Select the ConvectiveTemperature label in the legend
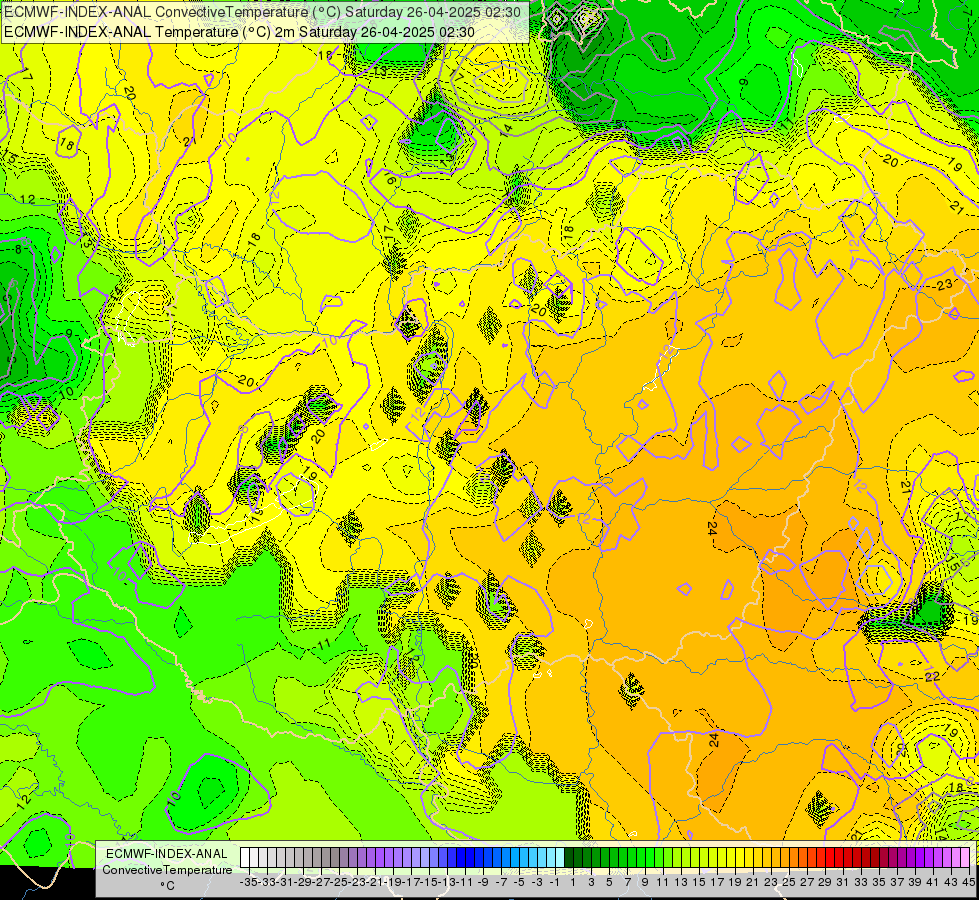The image size is (979, 900). [x=167, y=869]
